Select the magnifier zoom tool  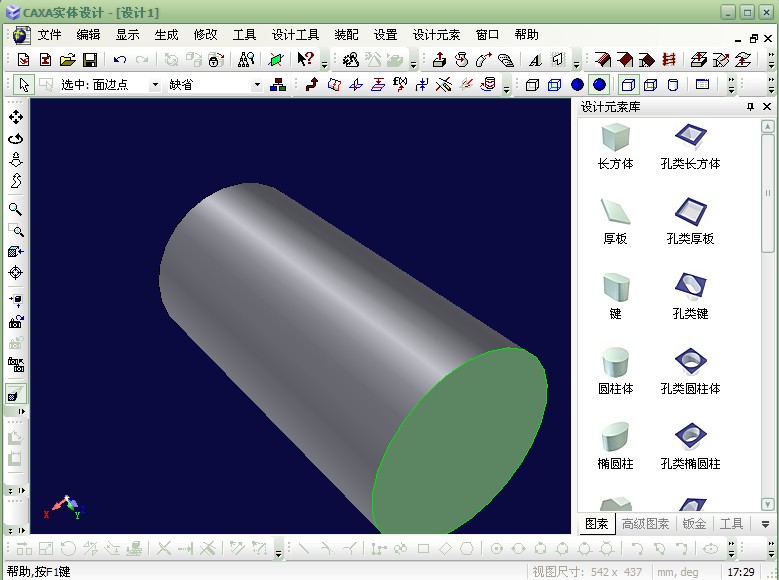tap(16, 209)
